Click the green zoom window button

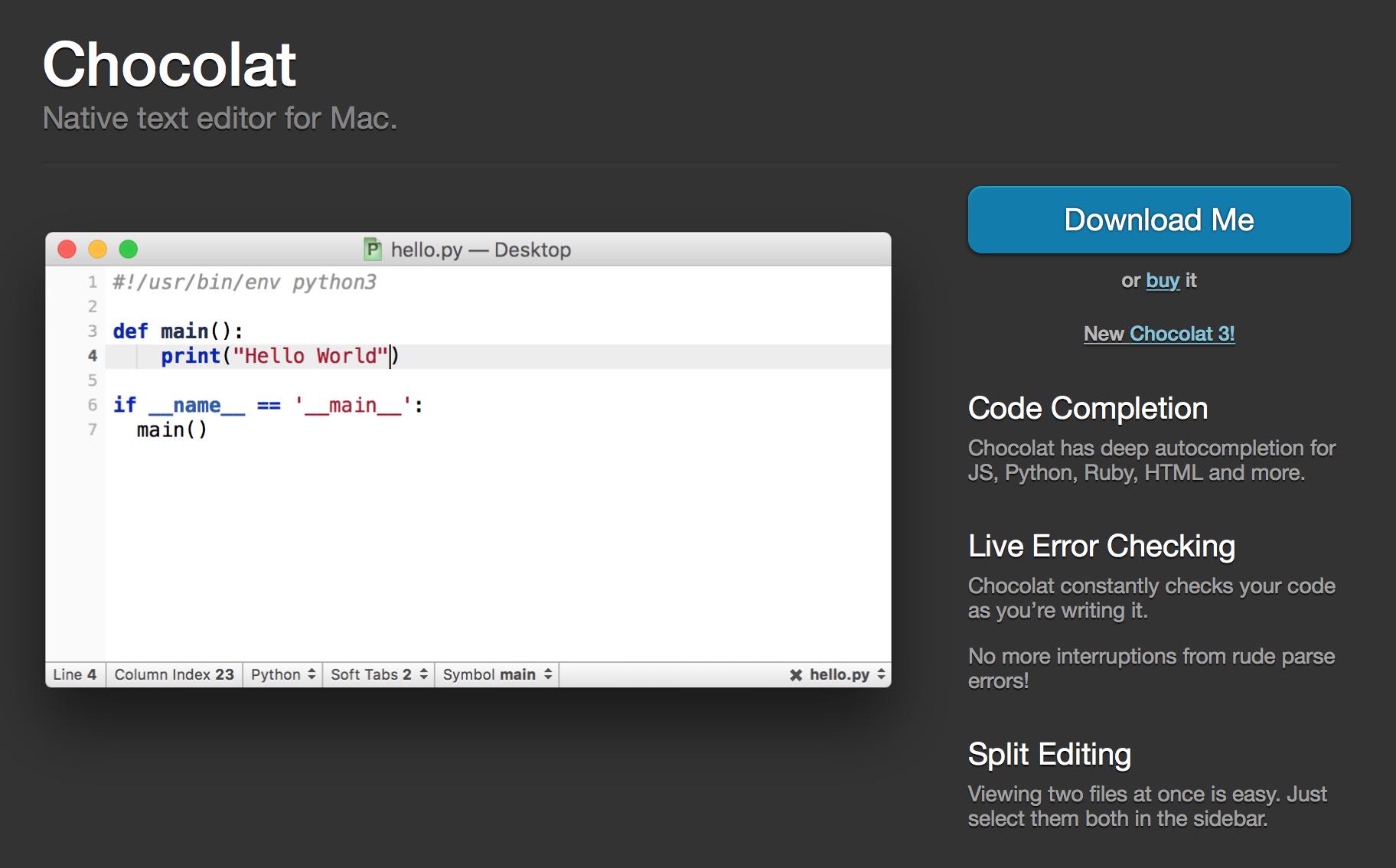(x=129, y=250)
